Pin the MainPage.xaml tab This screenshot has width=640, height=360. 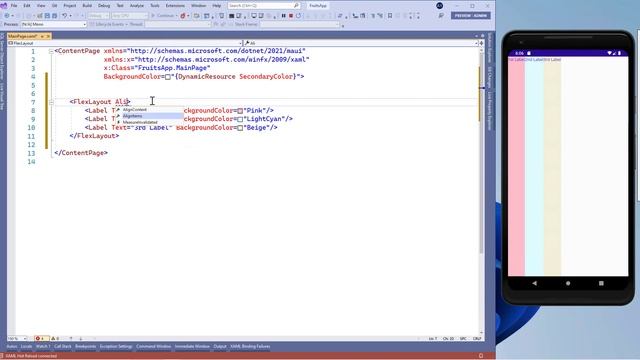42,36
